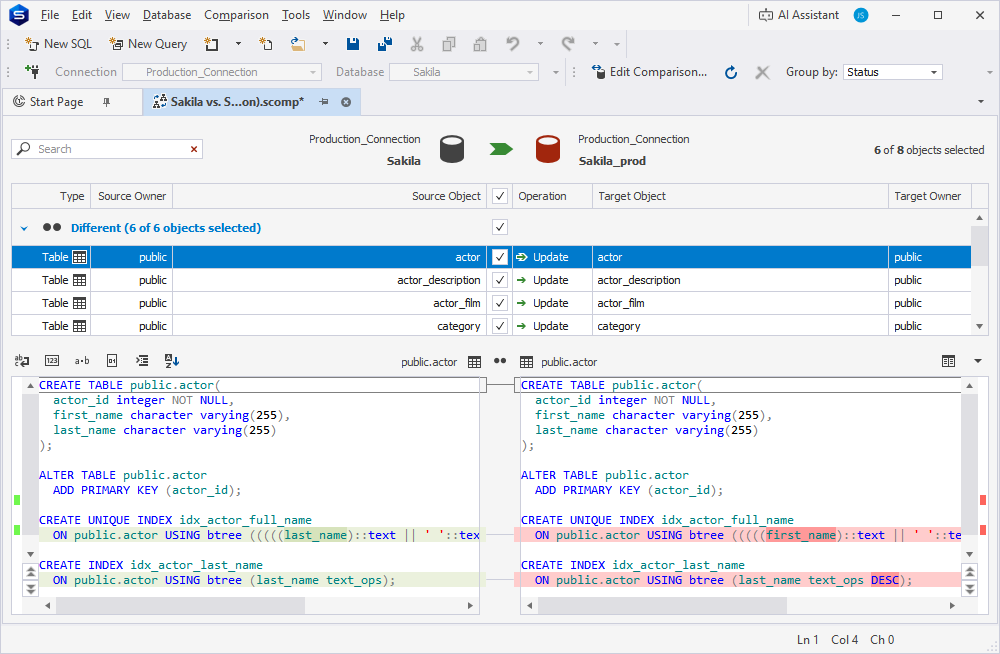Click the user account avatar icon

[861, 15]
